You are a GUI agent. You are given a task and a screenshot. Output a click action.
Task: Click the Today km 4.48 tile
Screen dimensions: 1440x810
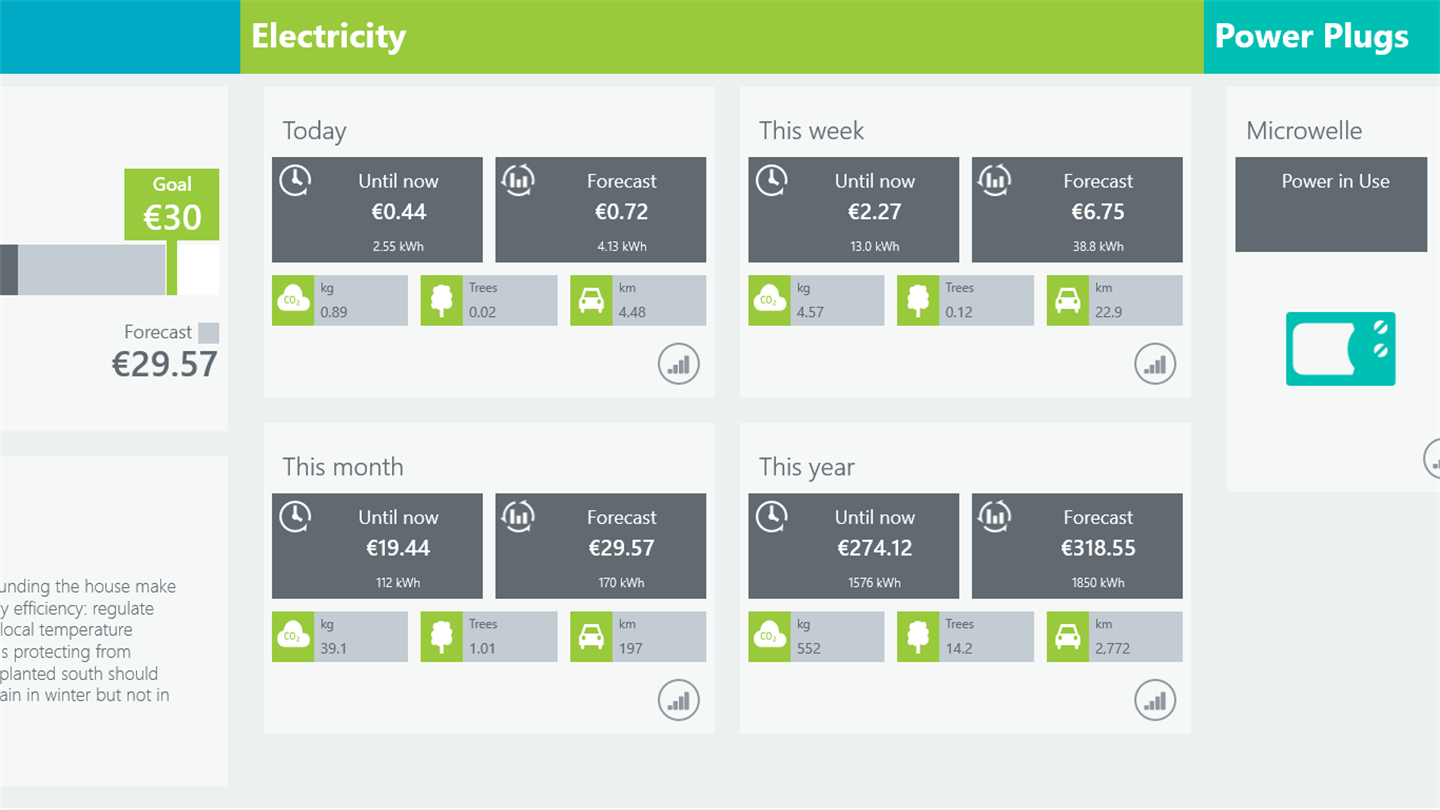[x=638, y=300]
